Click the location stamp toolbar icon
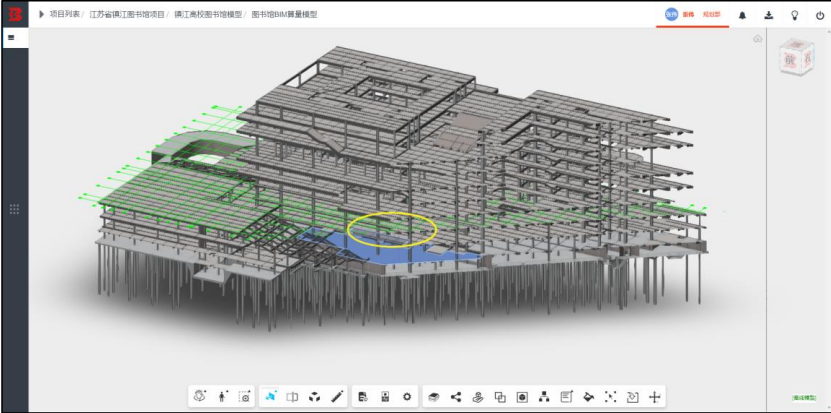 [478, 396]
